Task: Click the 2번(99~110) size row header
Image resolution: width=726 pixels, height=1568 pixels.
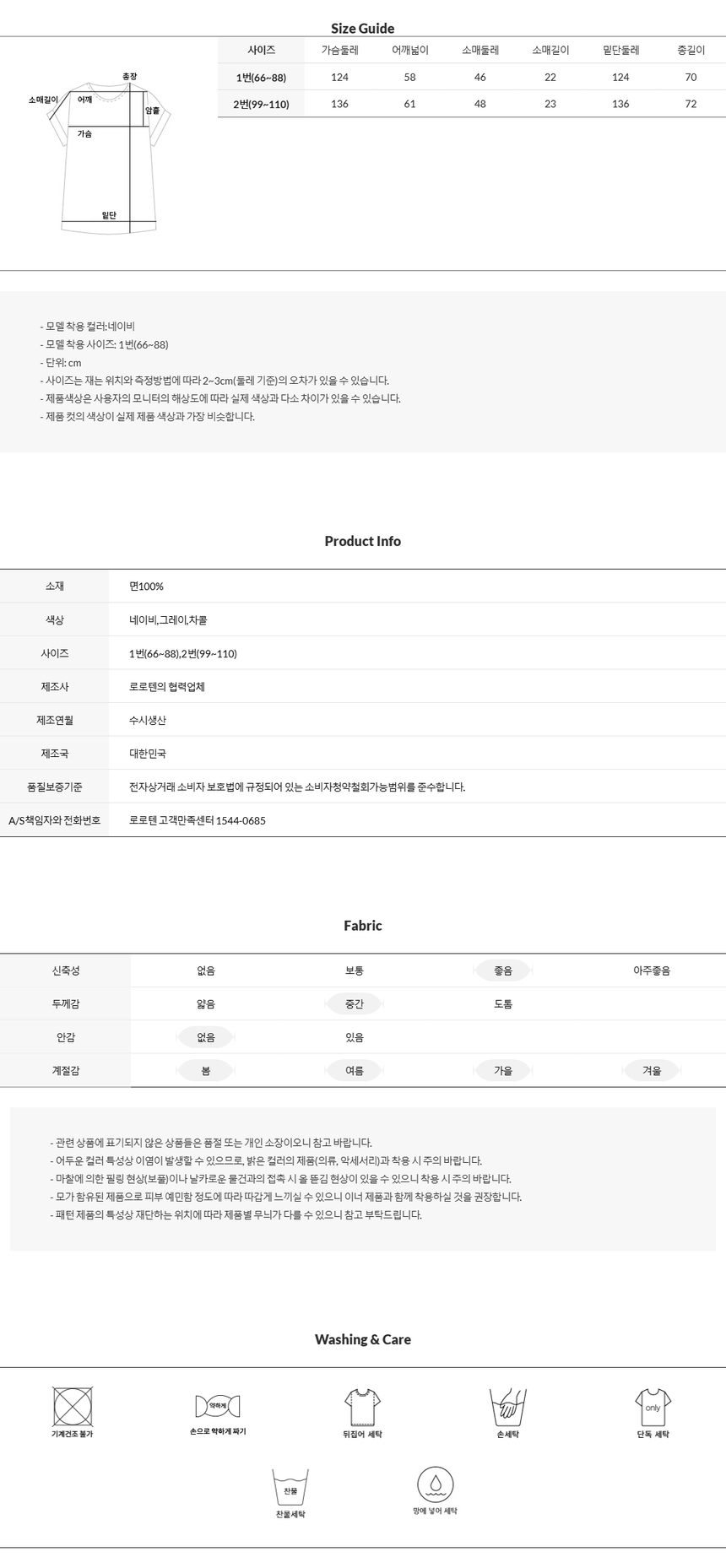Action: click(261, 105)
